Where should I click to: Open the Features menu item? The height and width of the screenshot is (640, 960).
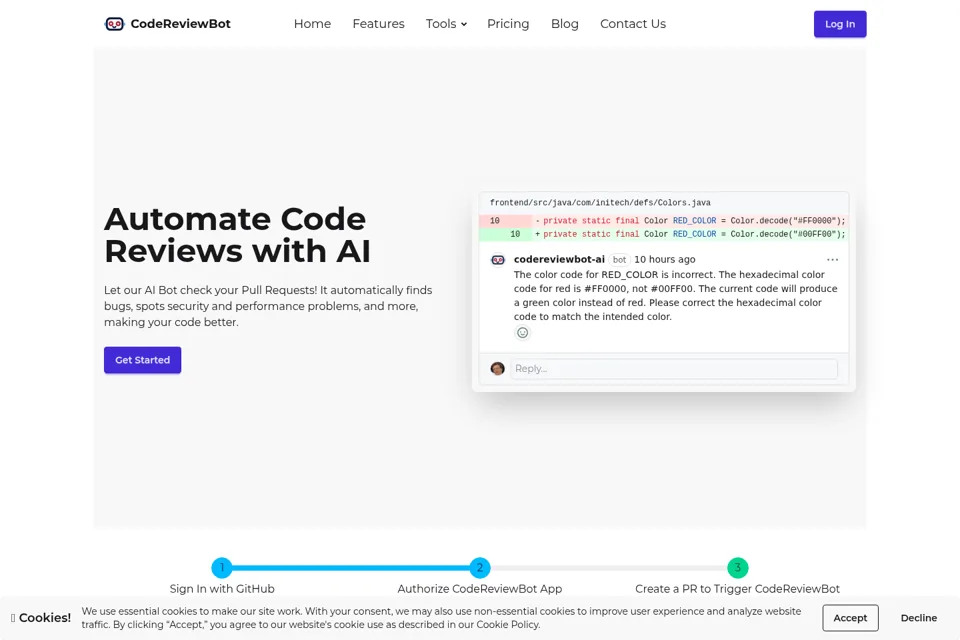[x=378, y=24]
